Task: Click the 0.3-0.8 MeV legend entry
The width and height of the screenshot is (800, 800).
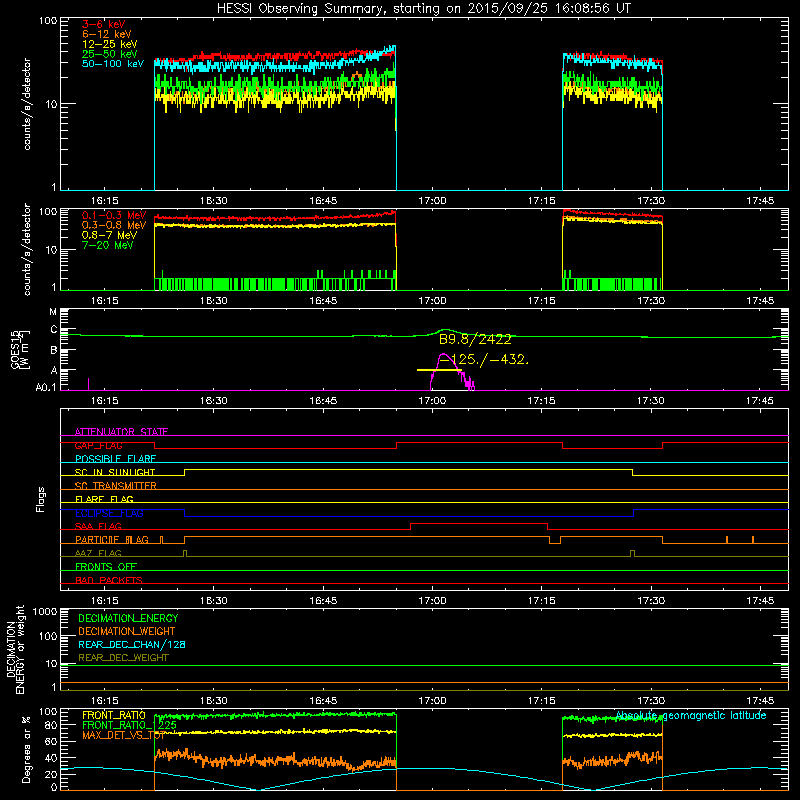Action: pyautogui.click(x=114, y=225)
